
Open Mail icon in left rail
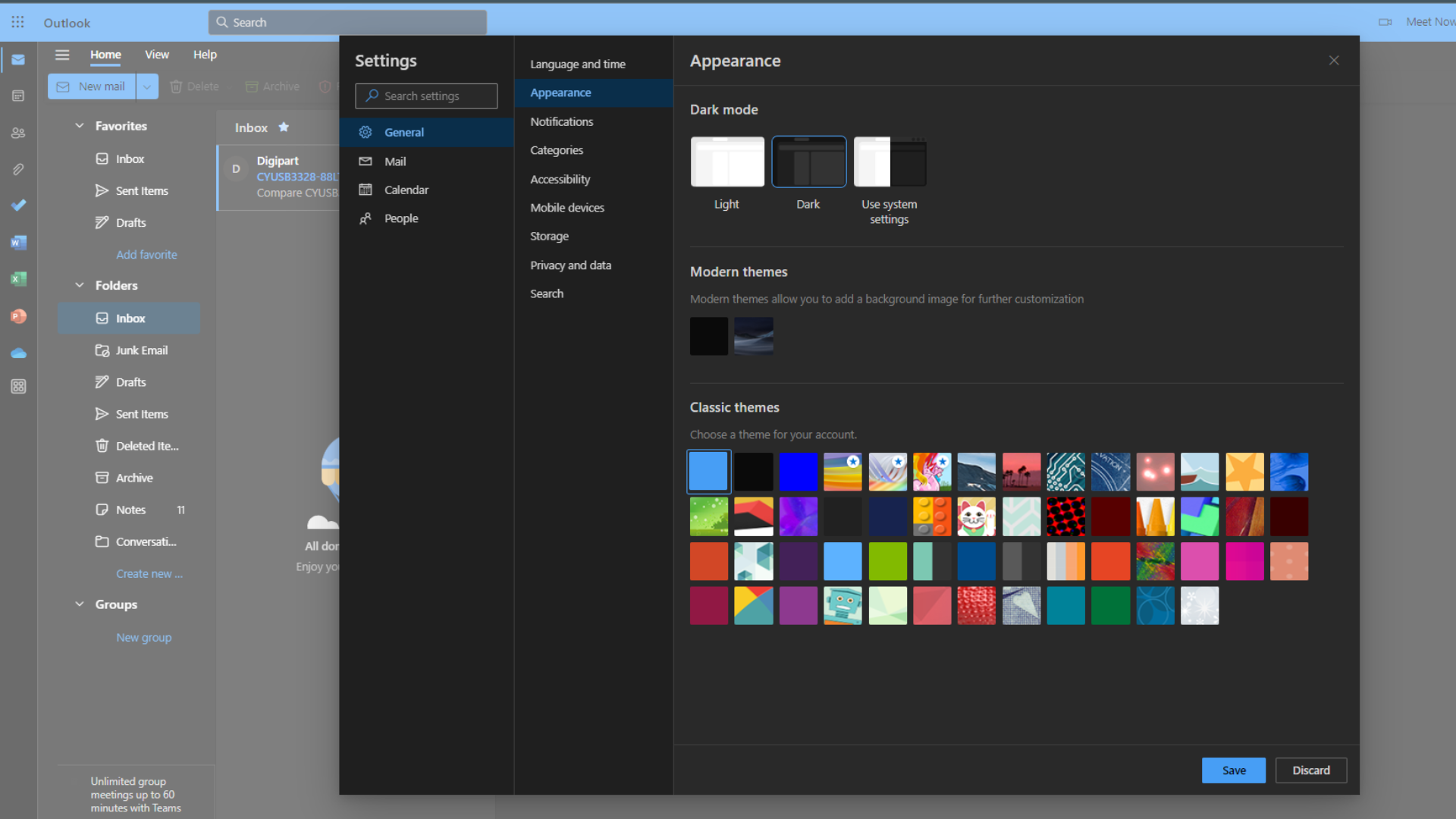click(x=18, y=60)
